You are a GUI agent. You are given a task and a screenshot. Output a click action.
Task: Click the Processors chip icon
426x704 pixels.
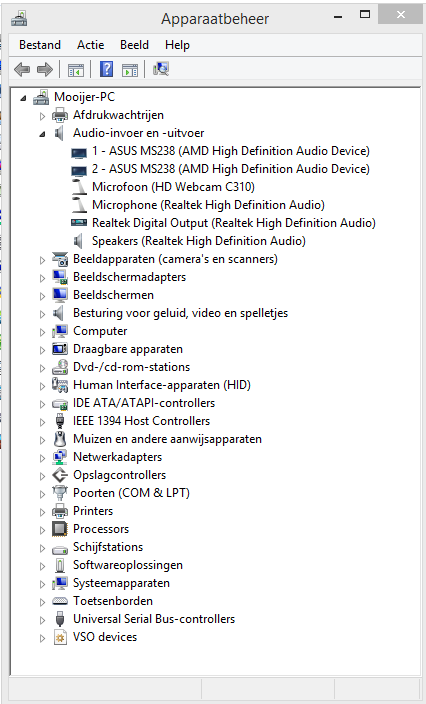coord(60,529)
